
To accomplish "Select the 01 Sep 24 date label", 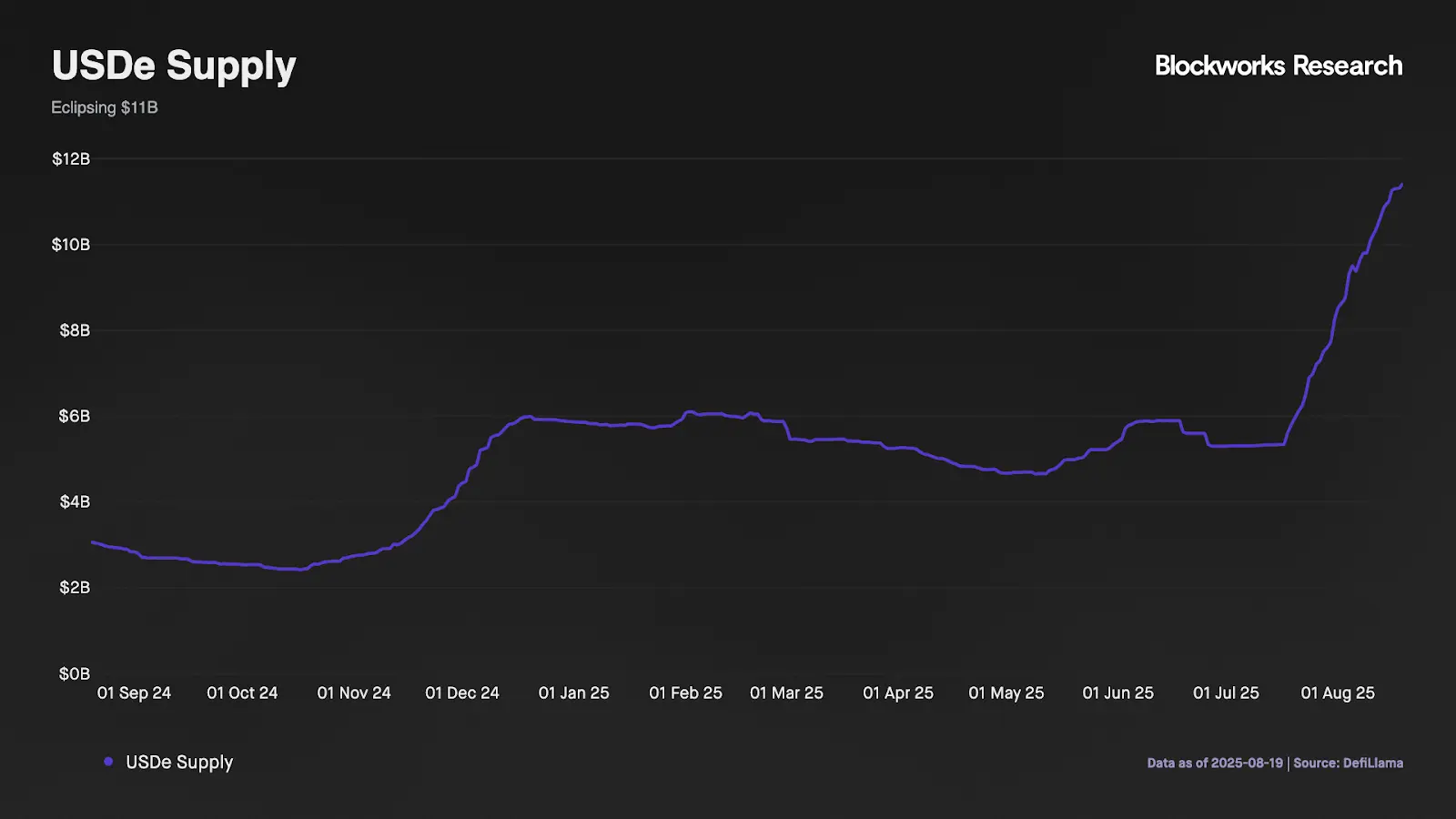I will click(x=134, y=693).
